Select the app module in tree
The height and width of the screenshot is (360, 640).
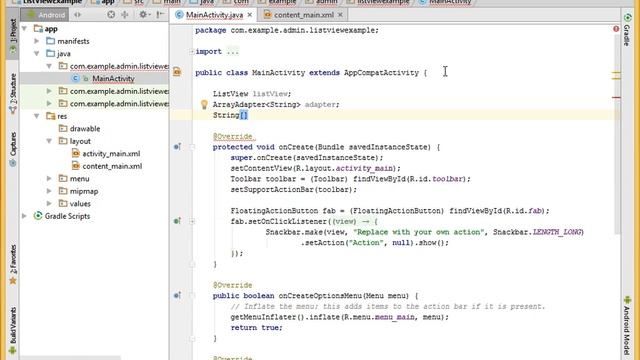(51, 29)
